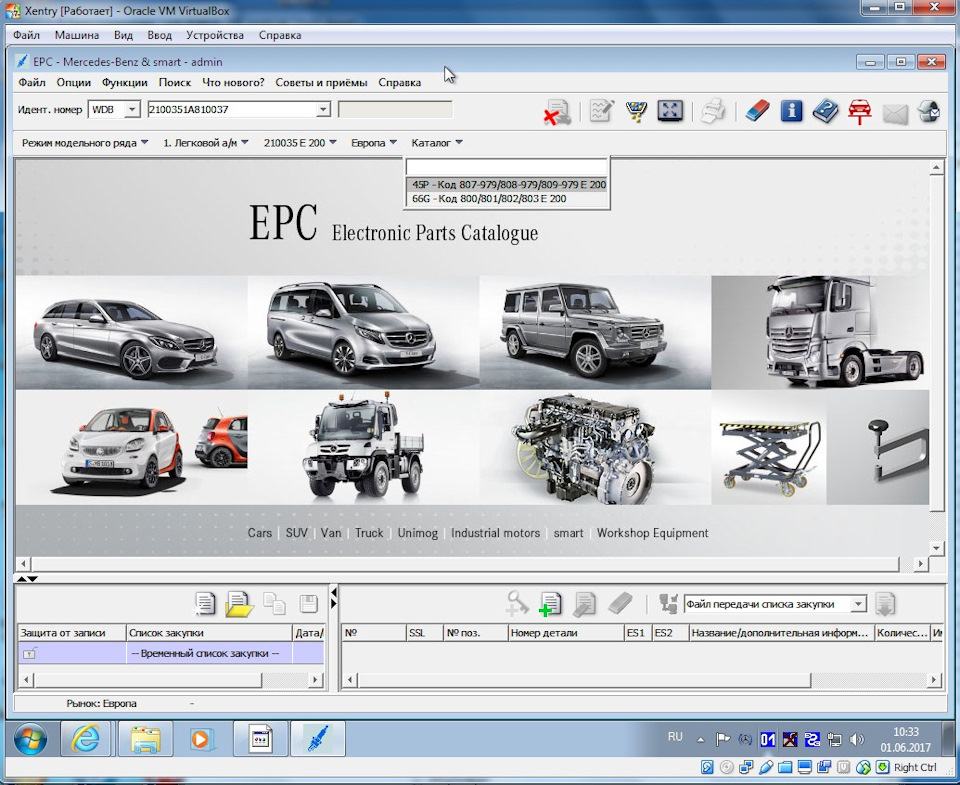This screenshot has height=785, width=960.
Task: Click the magnifier search icon in parts panel
Action: click(x=517, y=604)
